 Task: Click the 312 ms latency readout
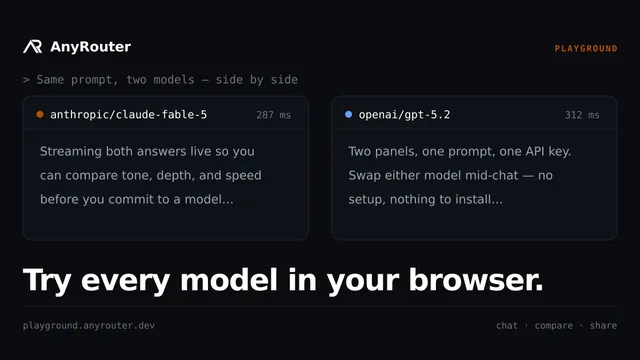(x=582, y=115)
